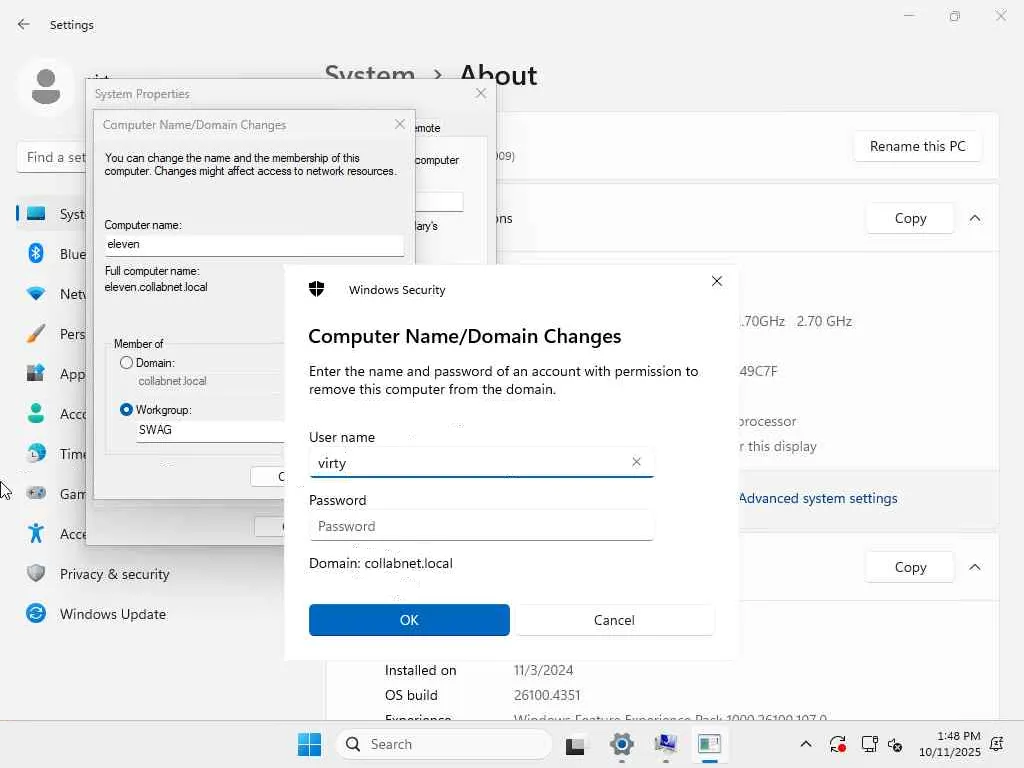Open the Task View taskbar icon
The image size is (1024, 768).
[575, 744]
